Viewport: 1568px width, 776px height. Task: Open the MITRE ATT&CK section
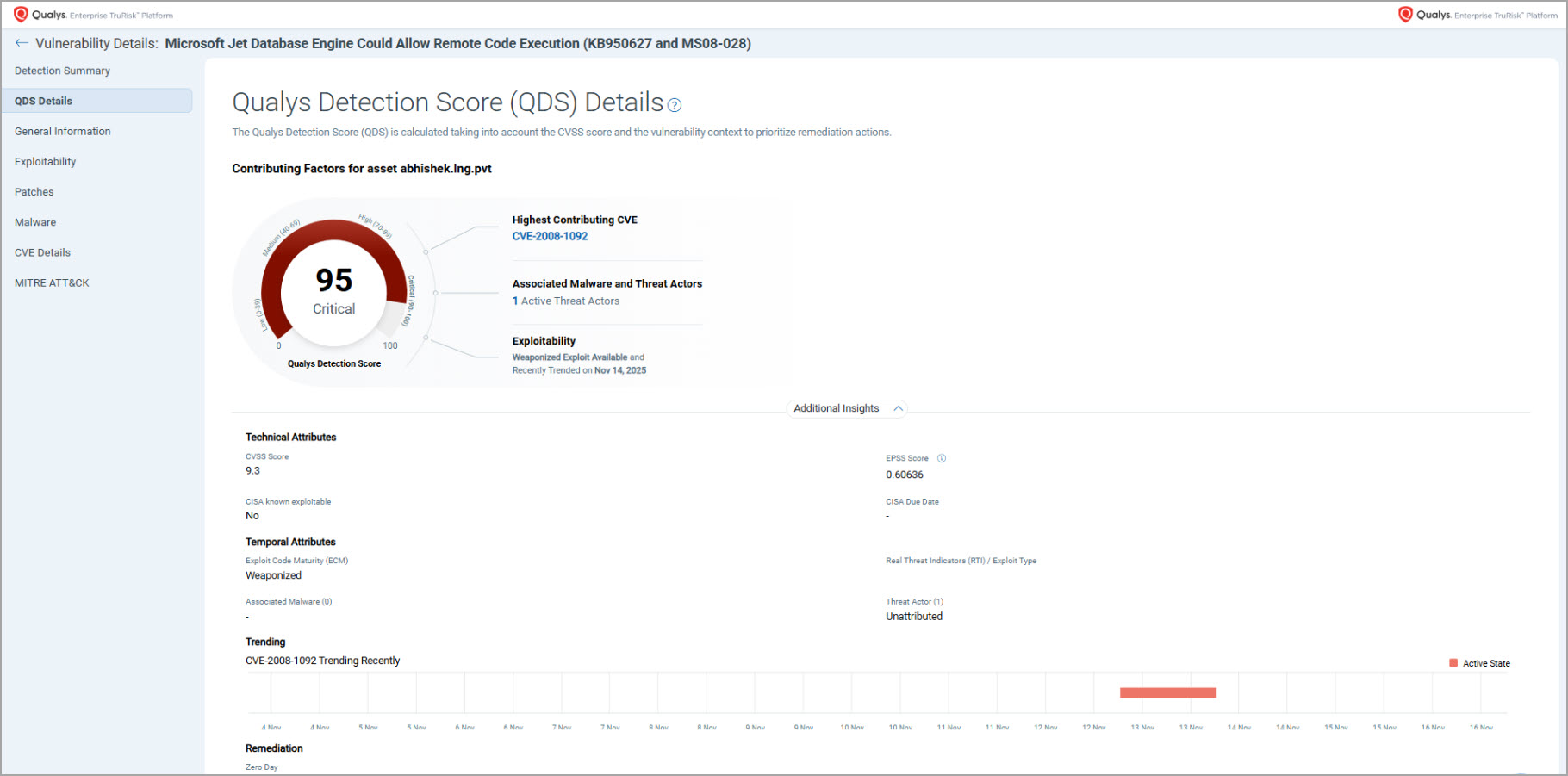pos(52,282)
